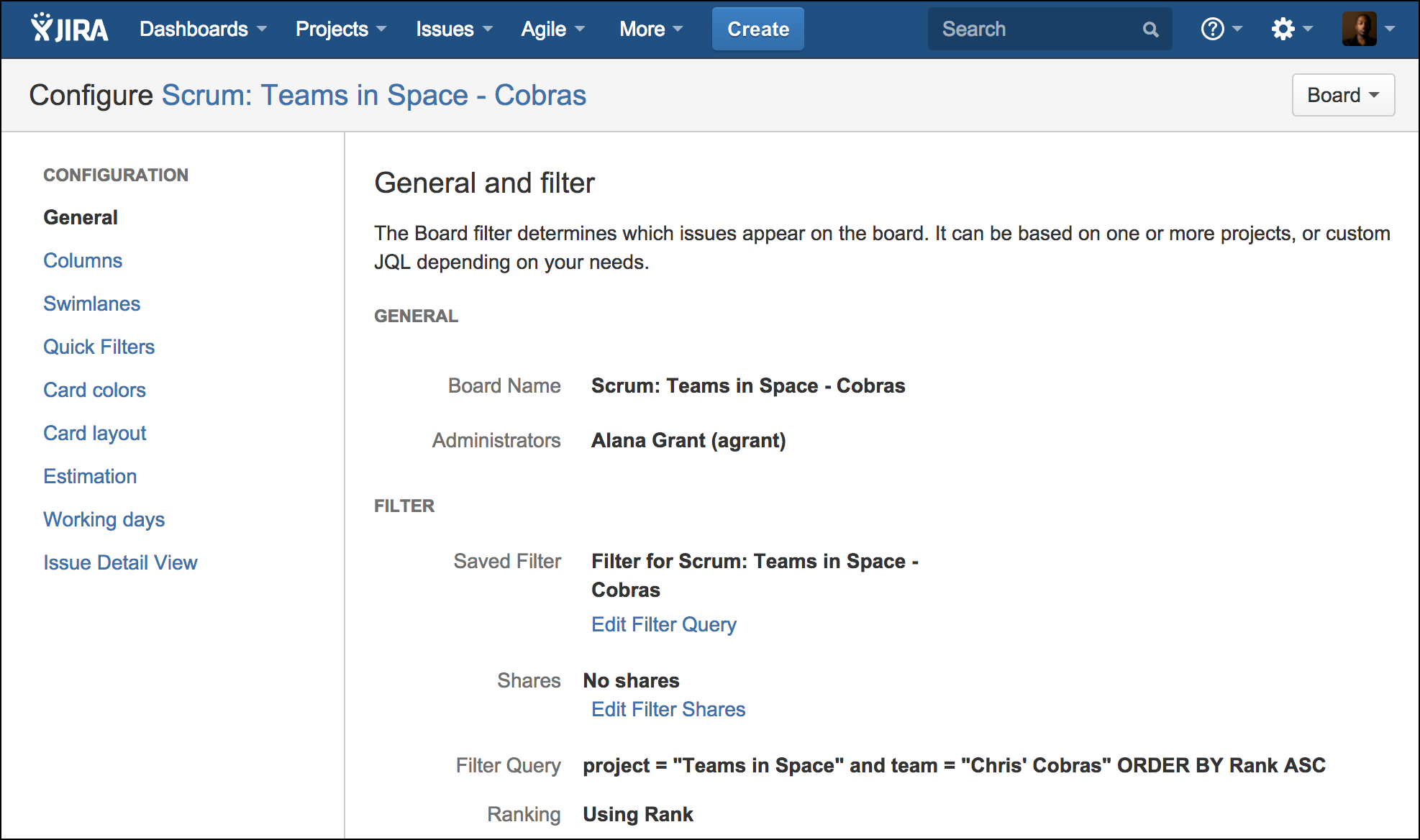Open the Dashboards dropdown
This screenshot has width=1420, height=840.
click(x=194, y=29)
